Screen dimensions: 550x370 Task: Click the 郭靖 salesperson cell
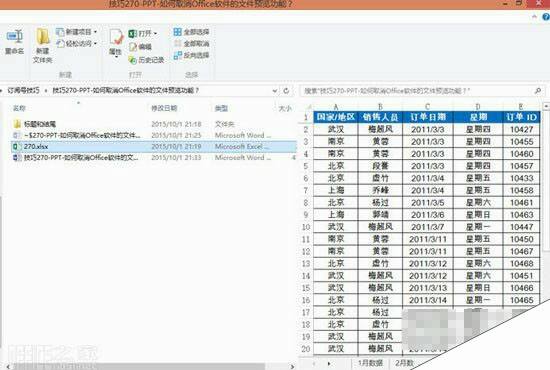click(380, 215)
